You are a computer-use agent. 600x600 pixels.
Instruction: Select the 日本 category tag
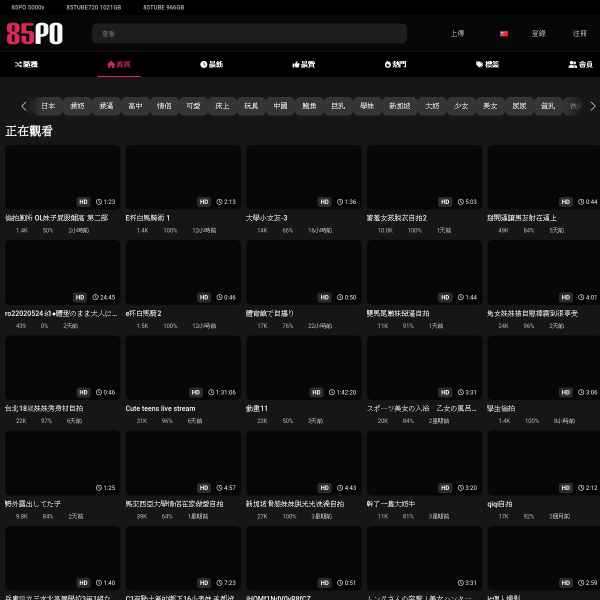click(x=48, y=106)
